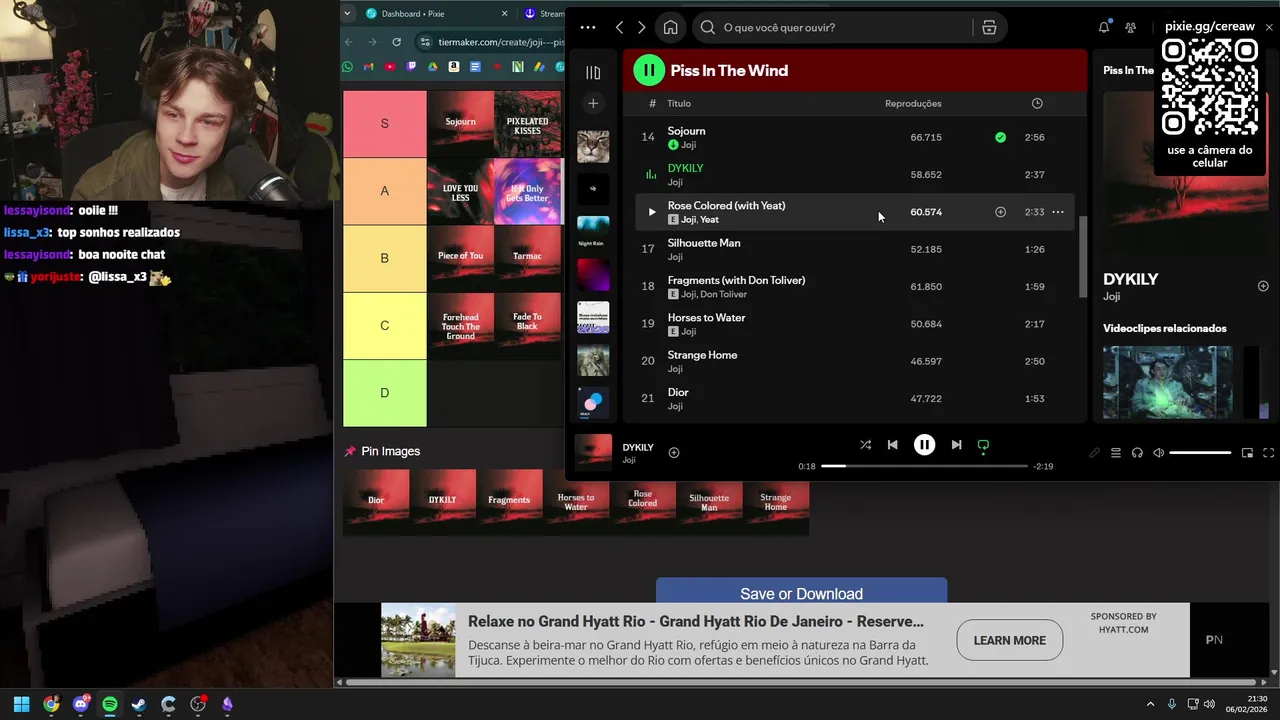Toggle shuffle in Spotify player
The height and width of the screenshot is (720, 1280).
tap(866, 445)
